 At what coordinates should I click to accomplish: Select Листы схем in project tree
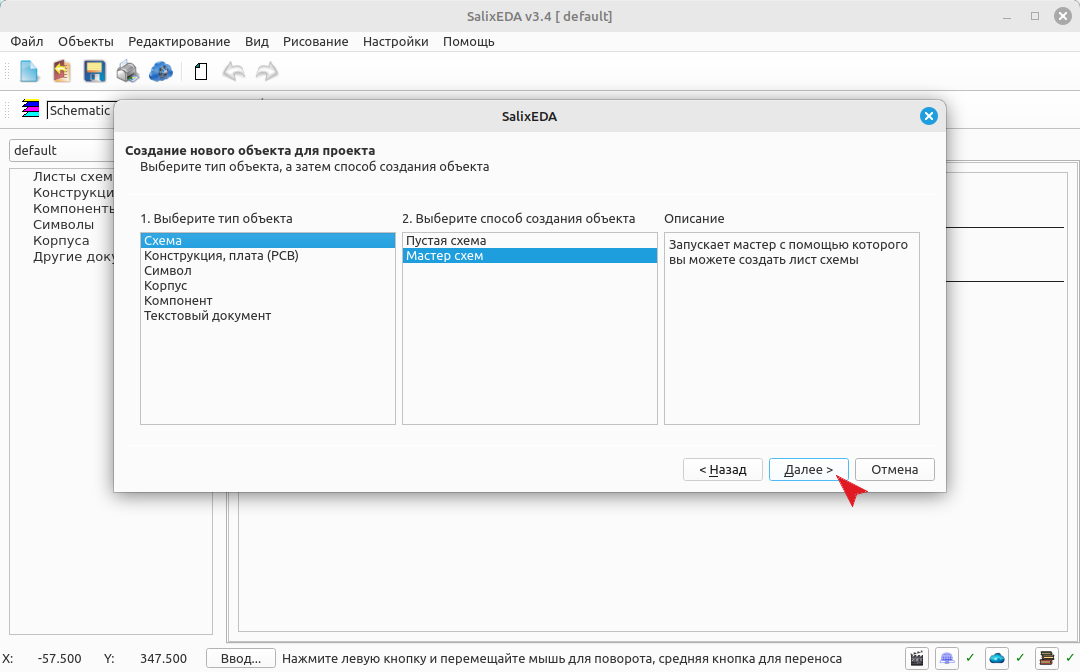(x=72, y=176)
